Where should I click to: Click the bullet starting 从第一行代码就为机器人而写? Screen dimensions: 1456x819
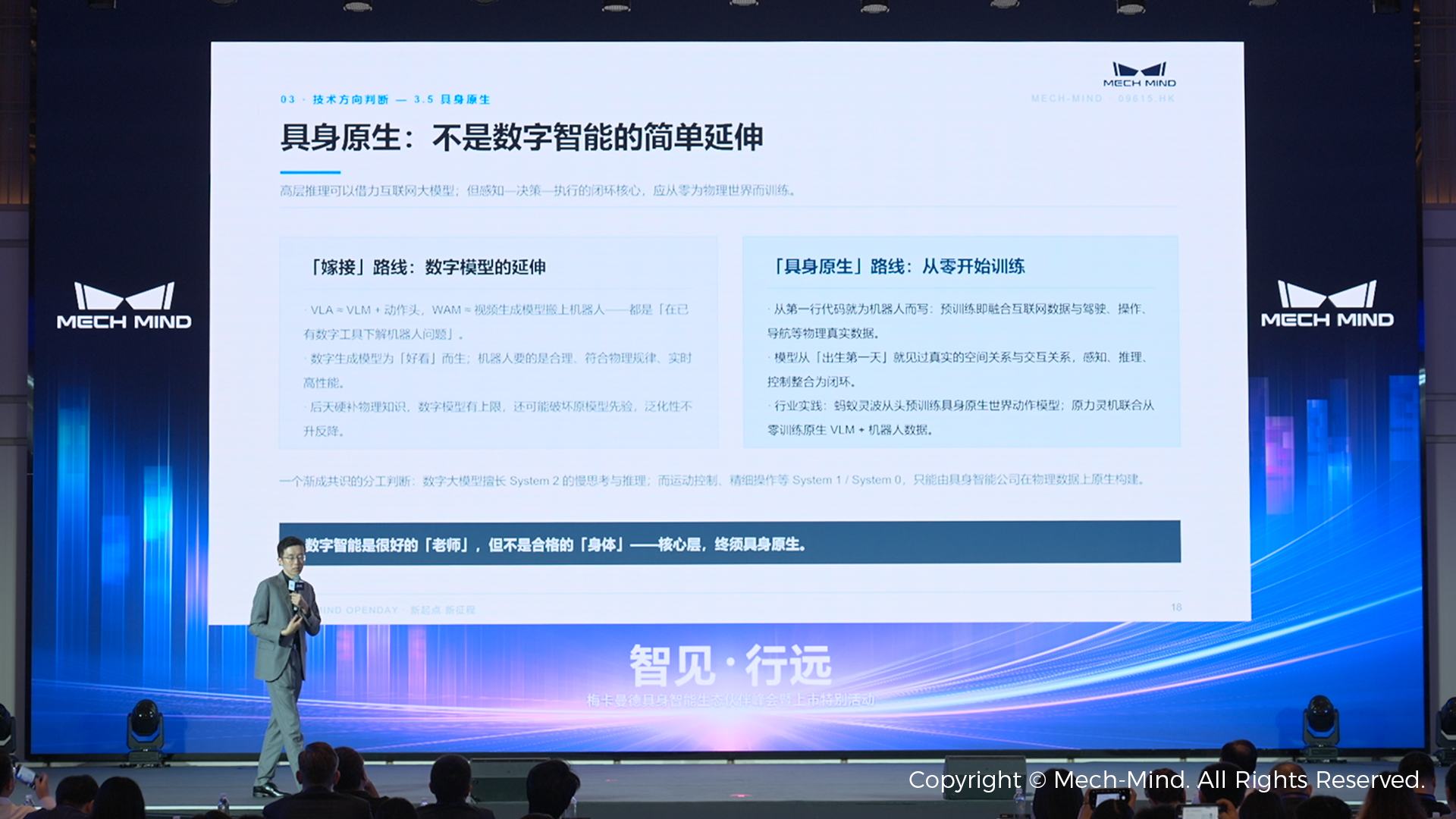tap(959, 321)
